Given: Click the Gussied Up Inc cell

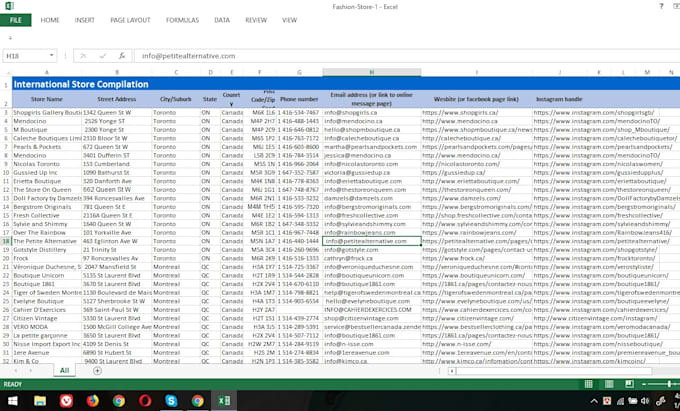Looking at the screenshot, I should pyautogui.click(x=47, y=173).
